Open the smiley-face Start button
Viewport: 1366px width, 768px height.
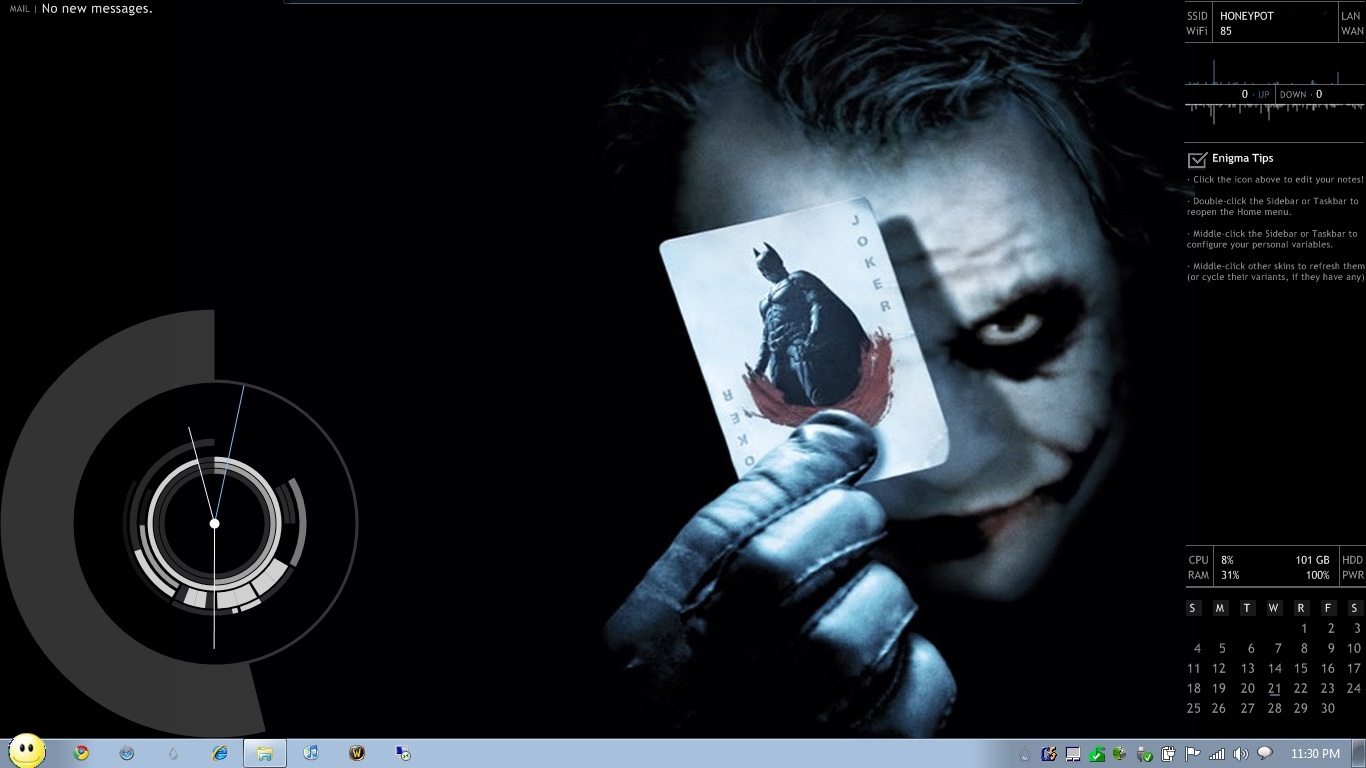[27, 750]
